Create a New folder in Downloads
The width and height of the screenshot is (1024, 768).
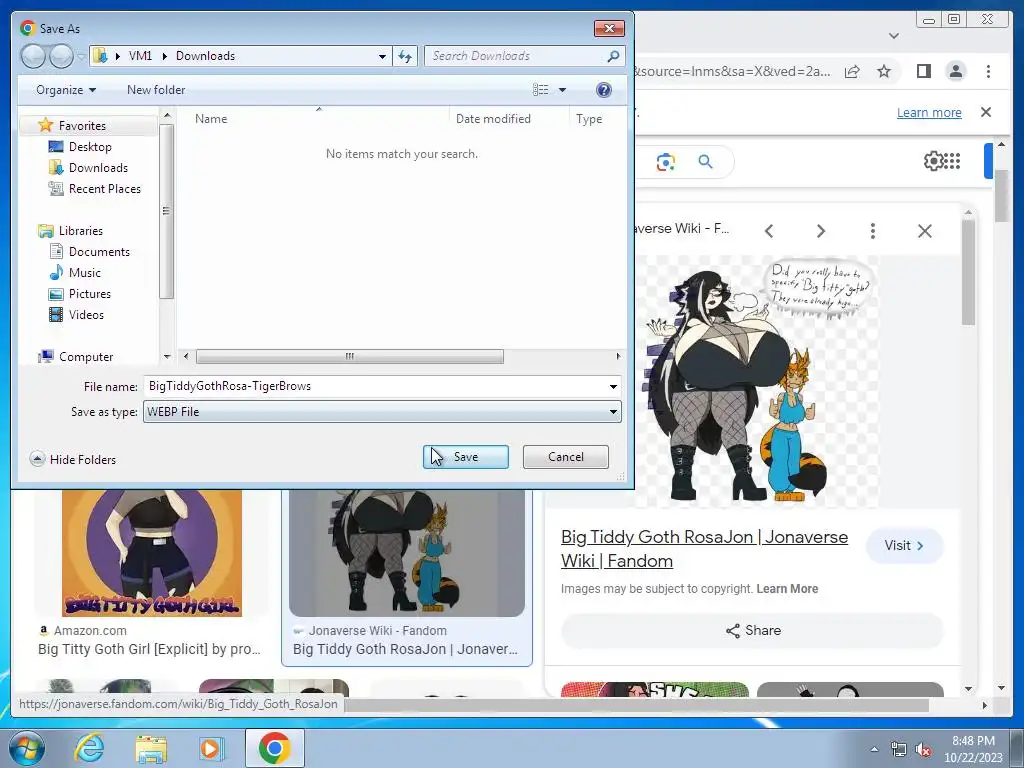[156, 89]
